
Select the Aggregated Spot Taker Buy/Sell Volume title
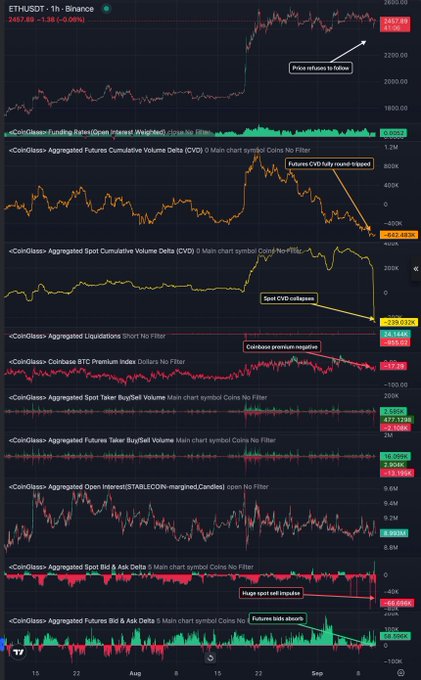tap(87, 397)
